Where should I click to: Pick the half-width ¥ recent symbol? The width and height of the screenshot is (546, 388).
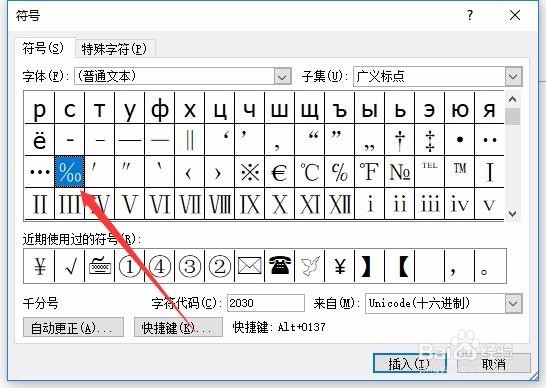point(339,266)
